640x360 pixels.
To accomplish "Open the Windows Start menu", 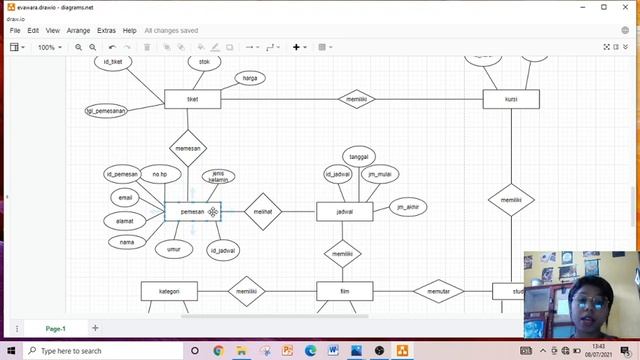I will [11, 351].
